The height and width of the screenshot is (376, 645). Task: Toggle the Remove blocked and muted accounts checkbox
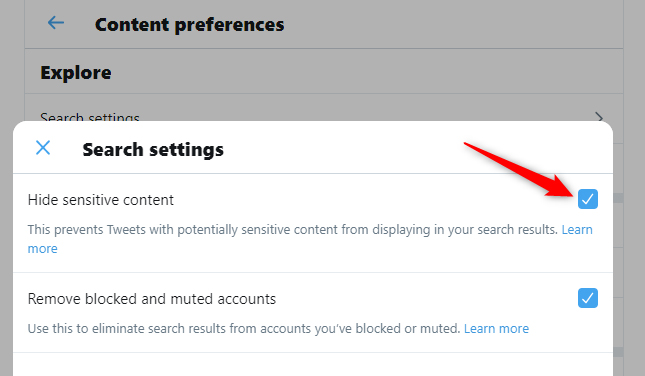(587, 298)
